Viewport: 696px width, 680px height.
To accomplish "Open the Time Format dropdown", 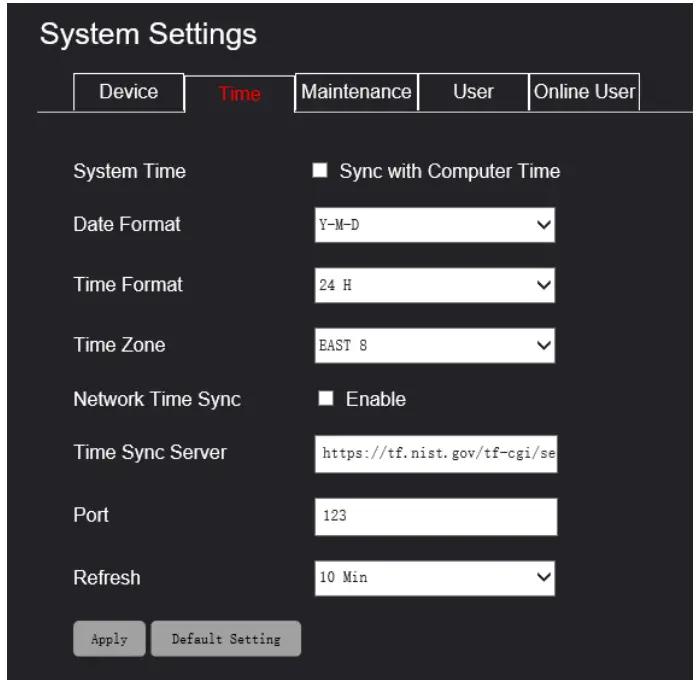I will [433, 286].
